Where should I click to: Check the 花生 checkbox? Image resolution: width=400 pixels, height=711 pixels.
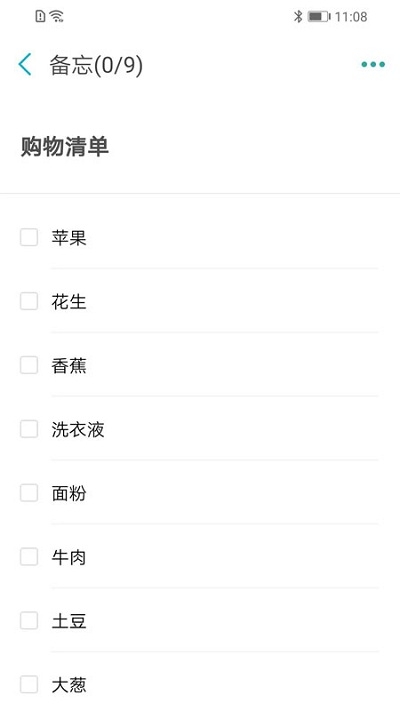[x=29, y=301]
